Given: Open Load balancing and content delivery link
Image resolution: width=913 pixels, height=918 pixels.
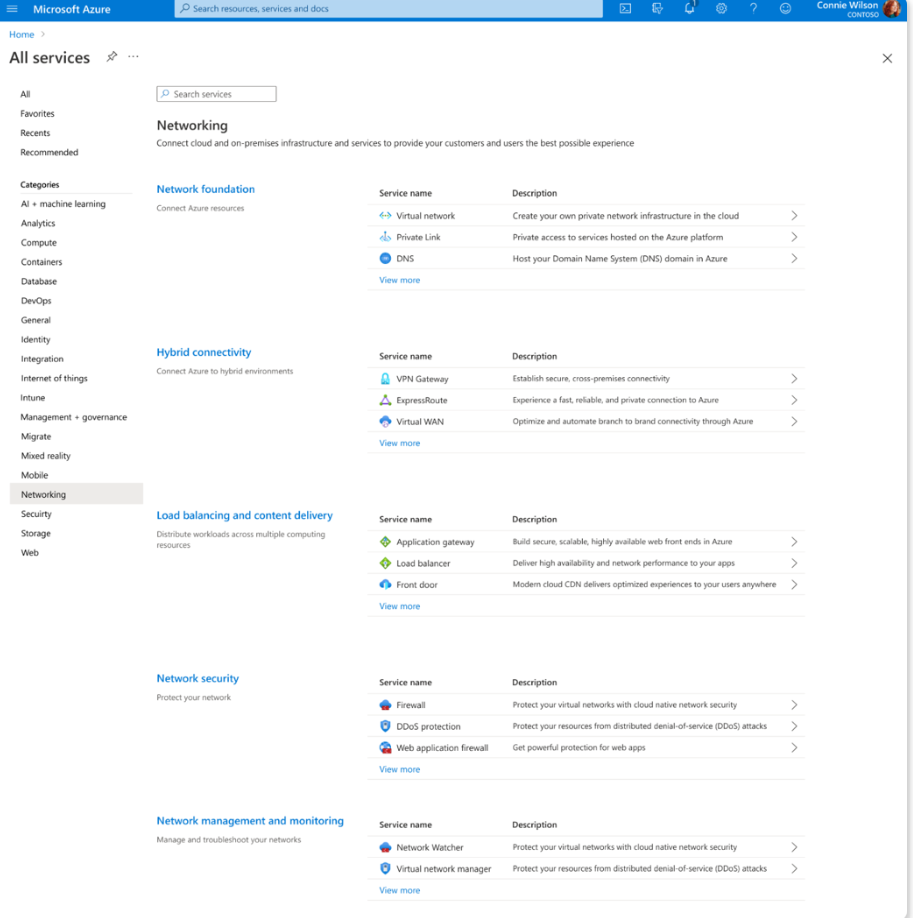Looking at the screenshot, I should click(x=244, y=515).
